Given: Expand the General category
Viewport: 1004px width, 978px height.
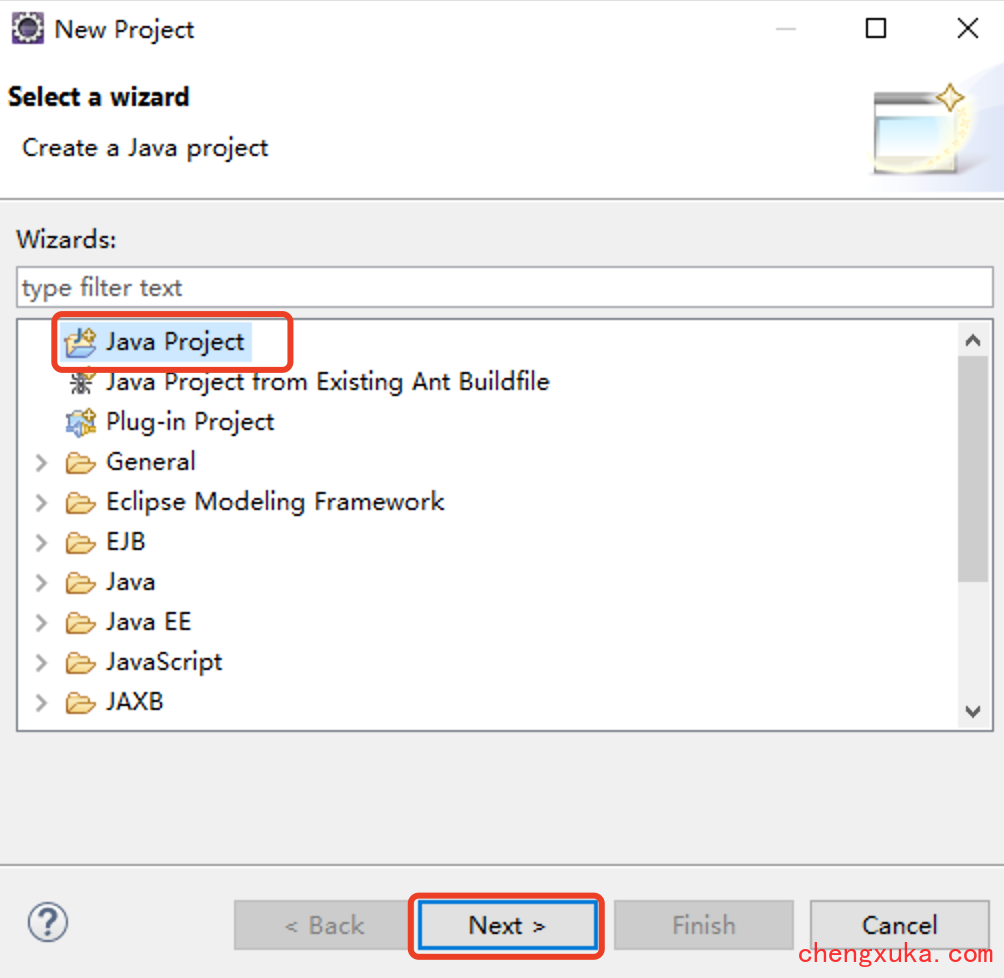Looking at the screenshot, I should point(41,462).
